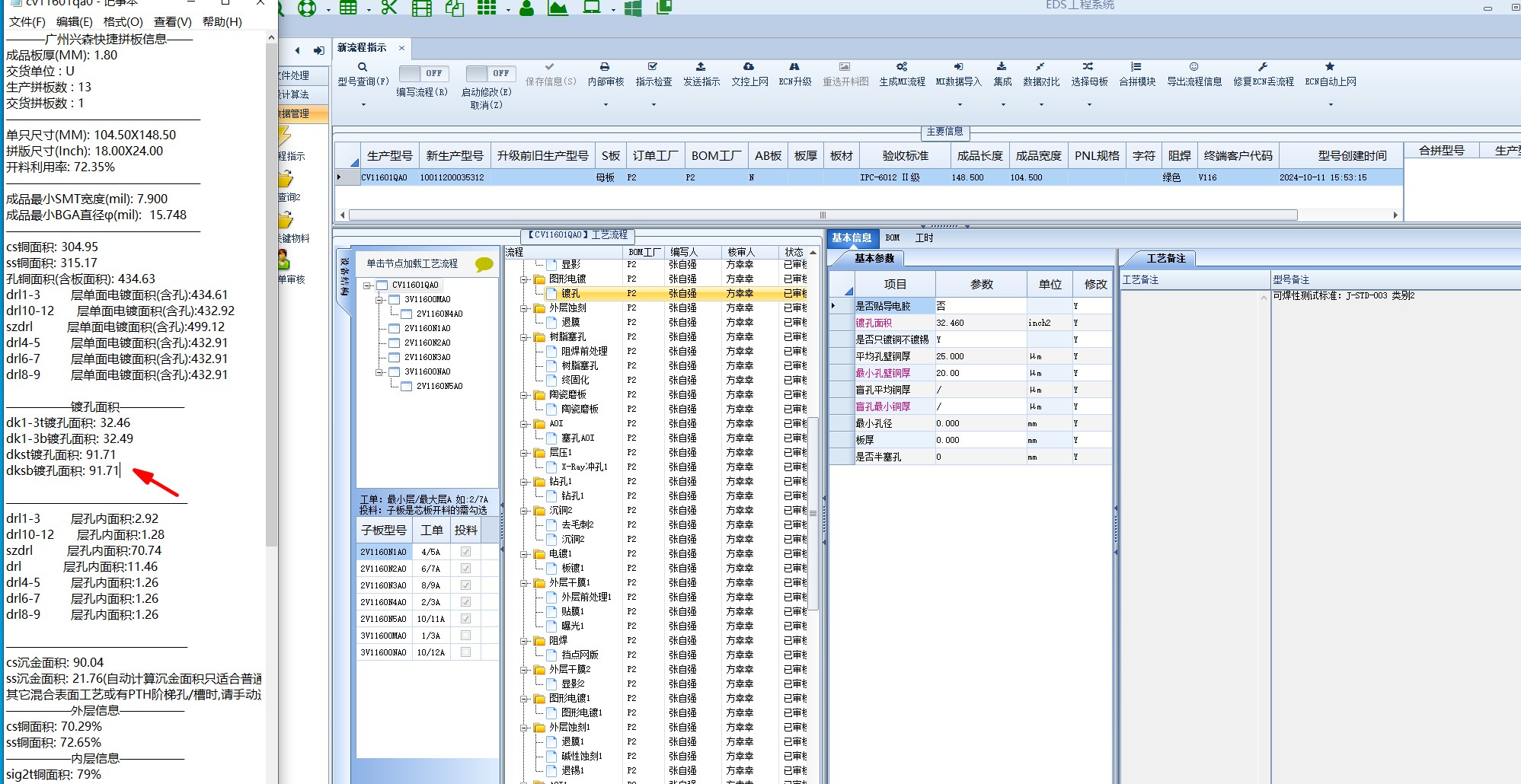The image size is (1521, 784).
Task: Collapse the 外层蚀刻 process folder
Action: pos(524,308)
